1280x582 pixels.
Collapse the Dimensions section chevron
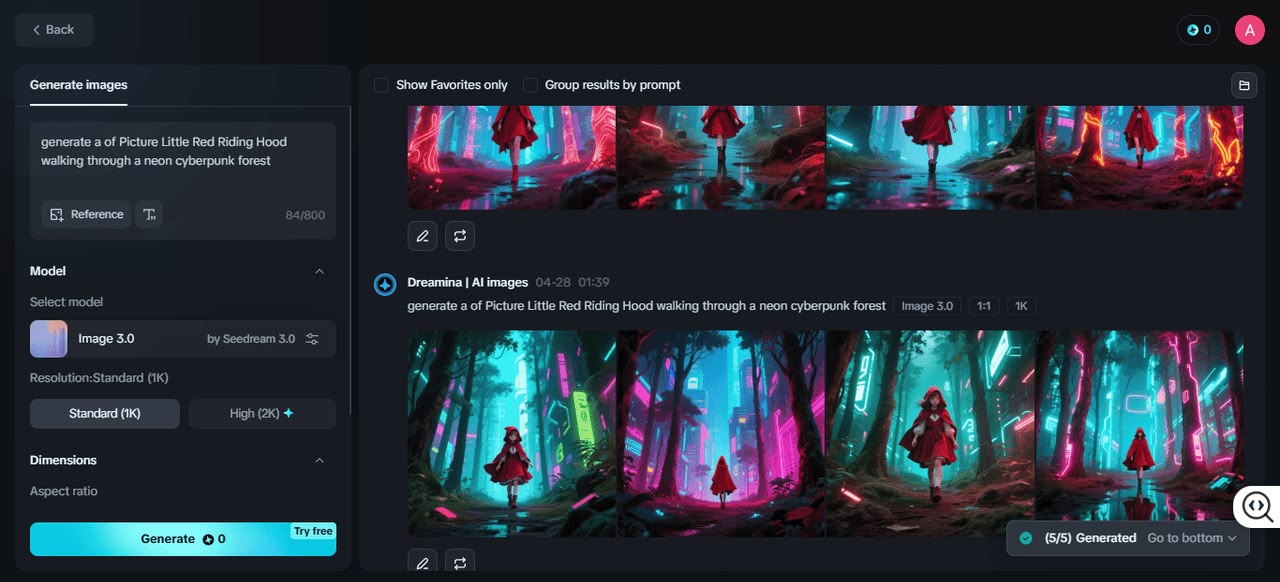click(320, 460)
